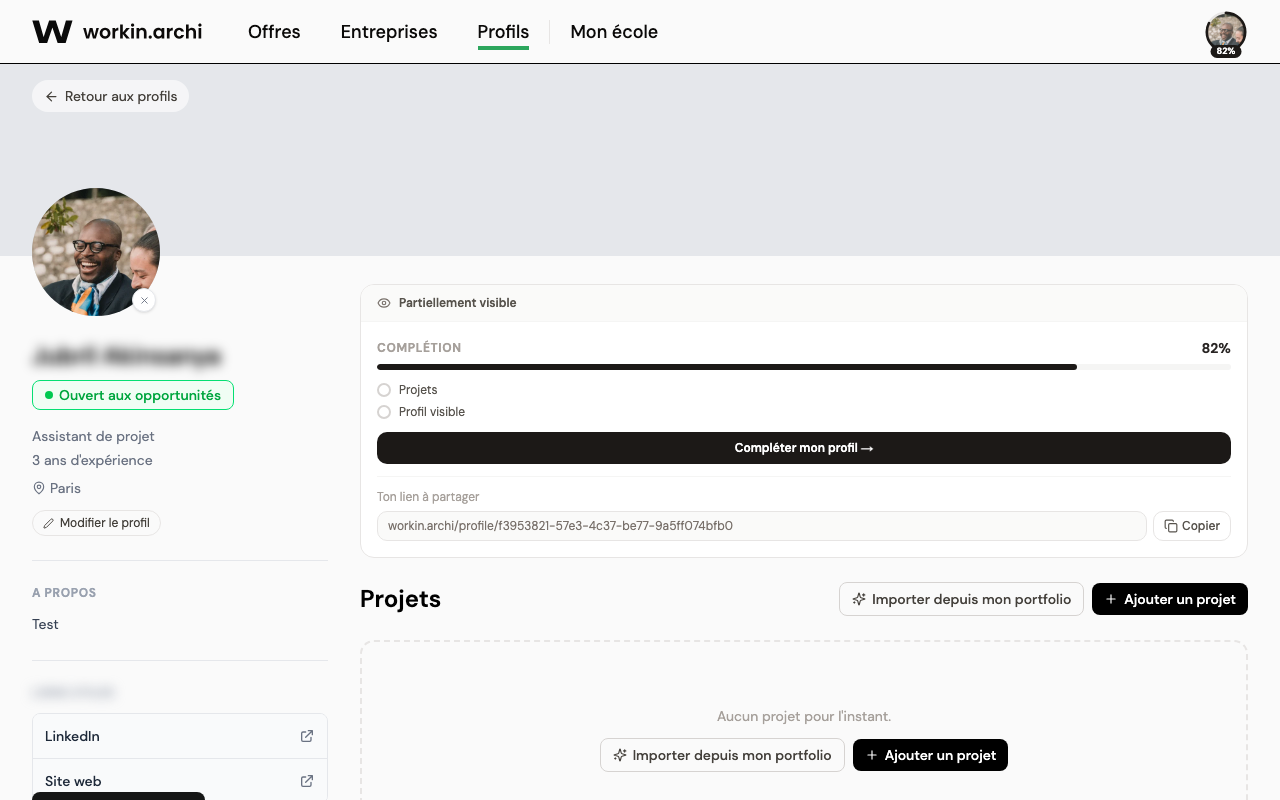This screenshot has height=800, width=1280.
Task: Click the Aucun projet pour l'instant message
Action: click(804, 716)
